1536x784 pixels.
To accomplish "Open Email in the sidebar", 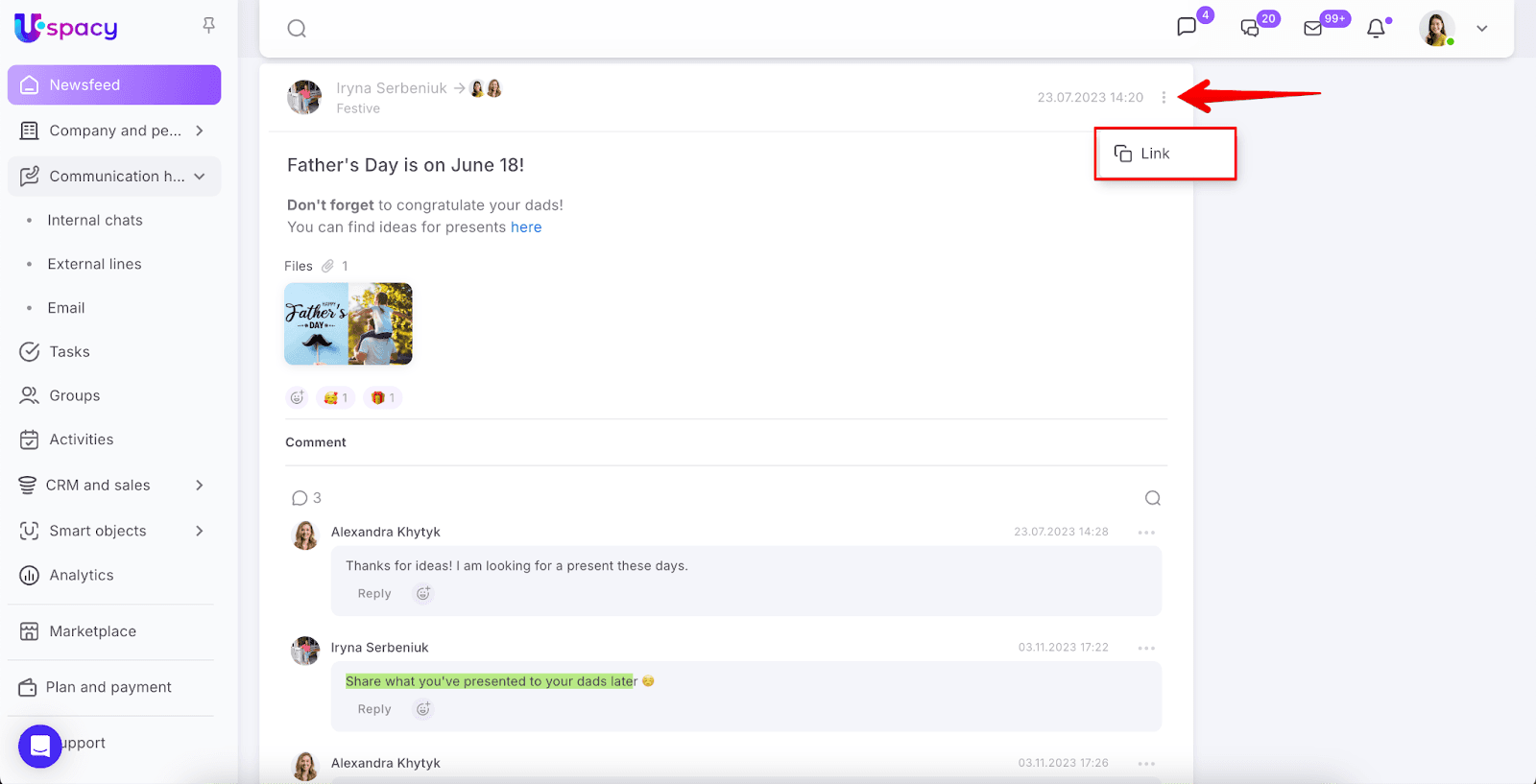I will (66, 308).
